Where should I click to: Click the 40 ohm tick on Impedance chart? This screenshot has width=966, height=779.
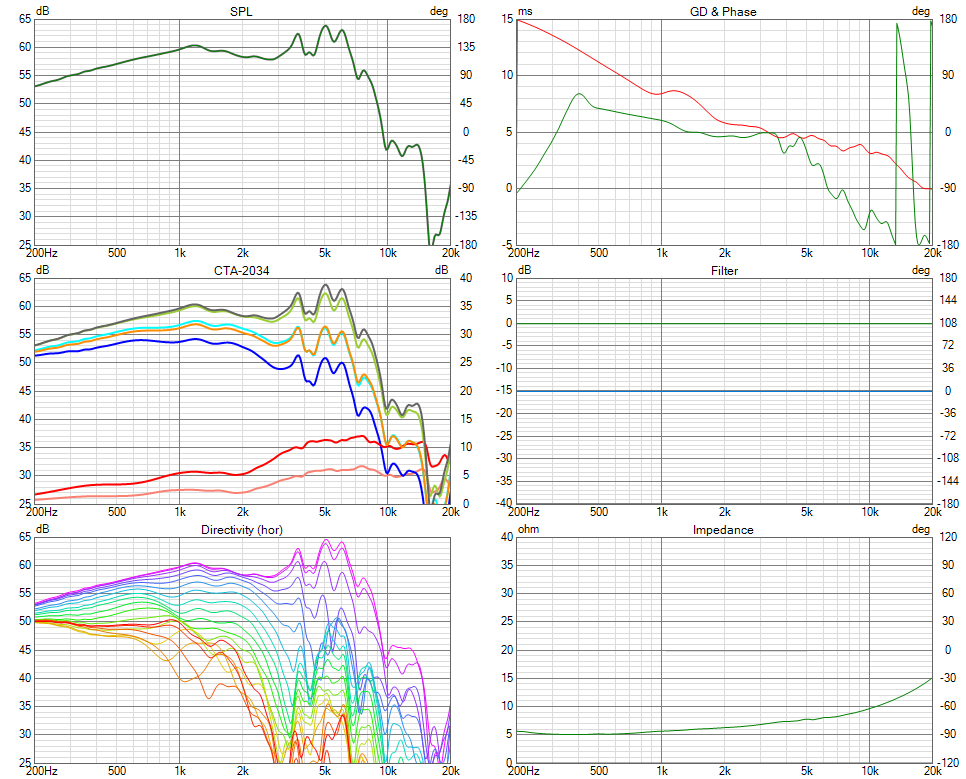point(507,537)
